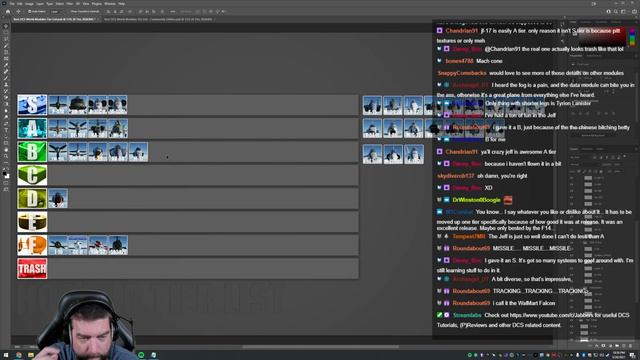The width and height of the screenshot is (640, 360).
Task: Open the Auto-Select Layer dropdown
Action: coord(56,11)
